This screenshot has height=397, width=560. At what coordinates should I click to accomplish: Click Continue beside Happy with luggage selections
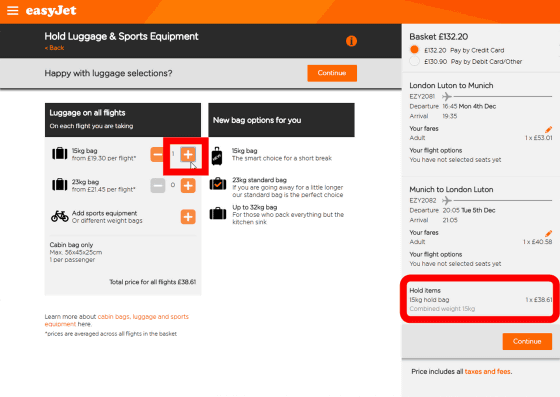point(332,73)
